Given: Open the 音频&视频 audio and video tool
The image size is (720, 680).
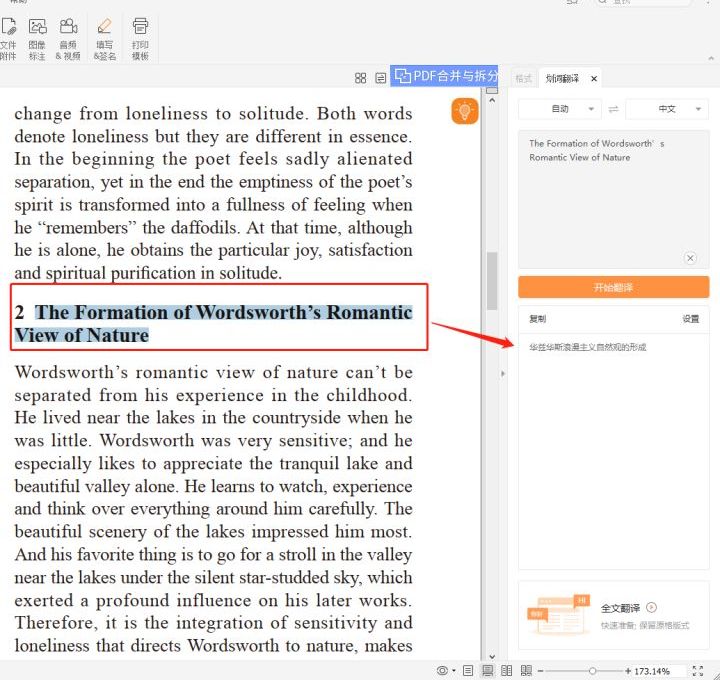Looking at the screenshot, I should (x=68, y=37).
